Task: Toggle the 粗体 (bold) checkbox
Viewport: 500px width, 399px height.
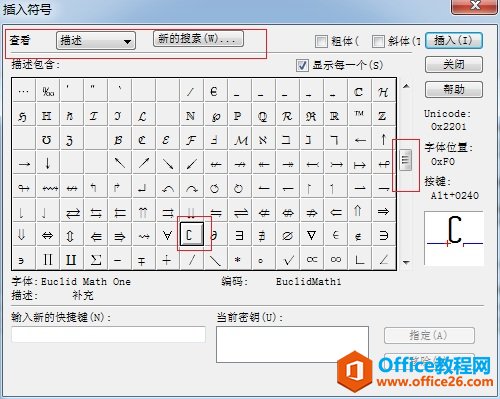Action: (x=321, y=41)
